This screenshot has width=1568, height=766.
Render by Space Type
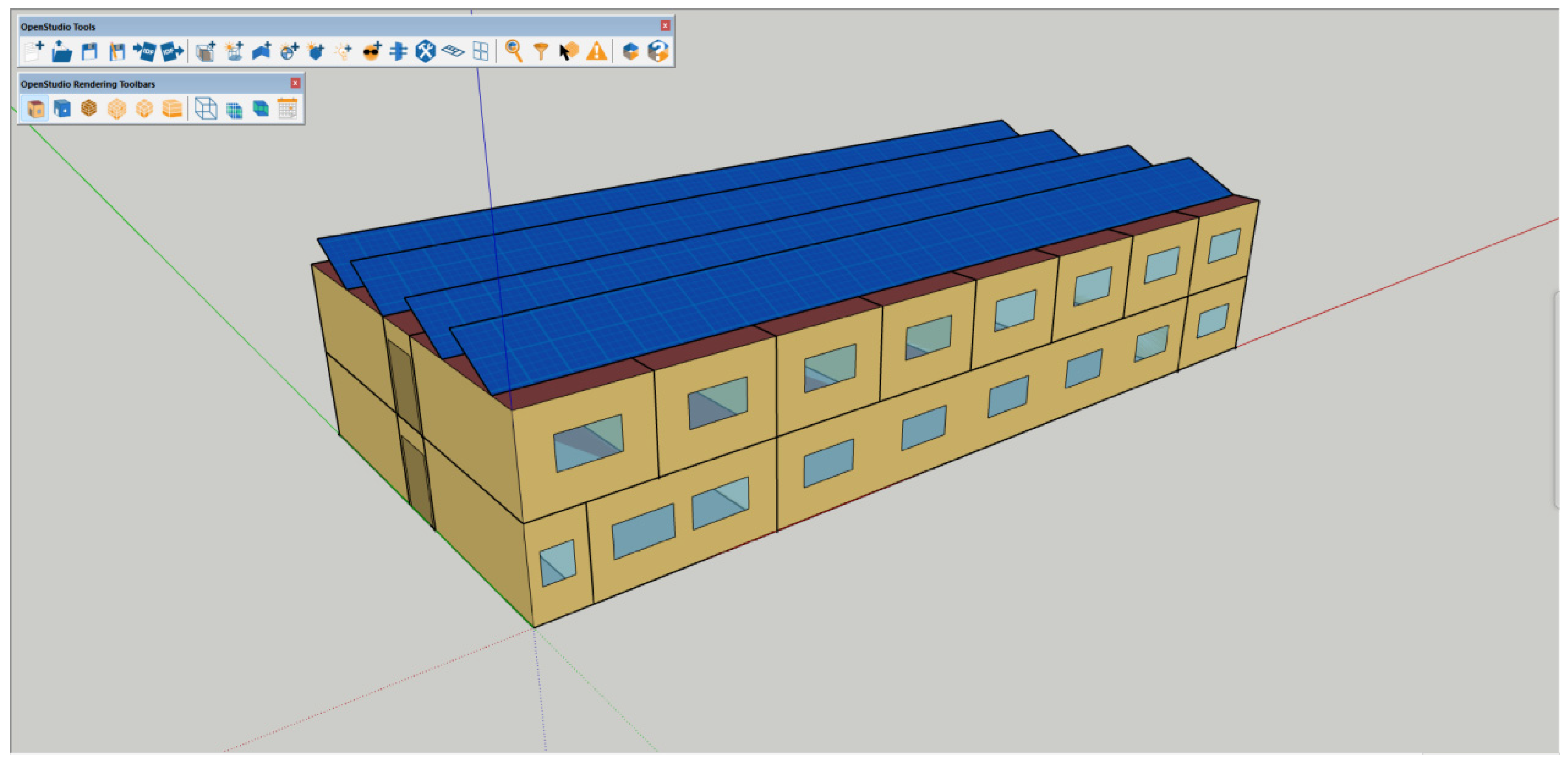117,109
